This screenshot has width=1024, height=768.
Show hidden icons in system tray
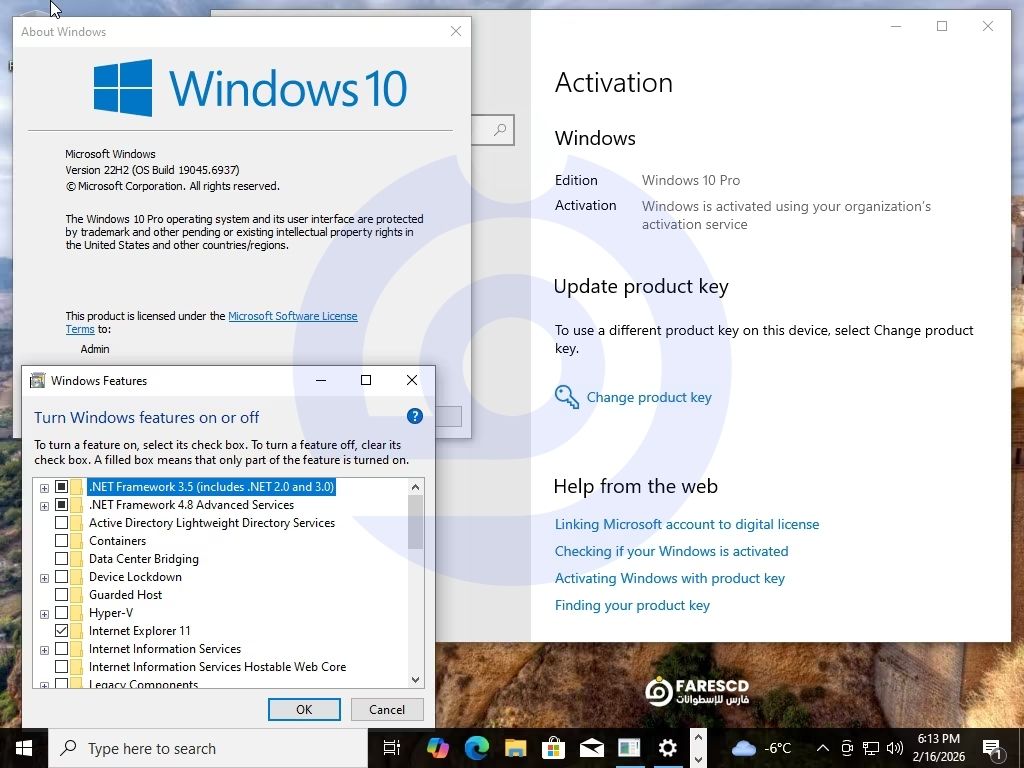[x=822, y=748]
